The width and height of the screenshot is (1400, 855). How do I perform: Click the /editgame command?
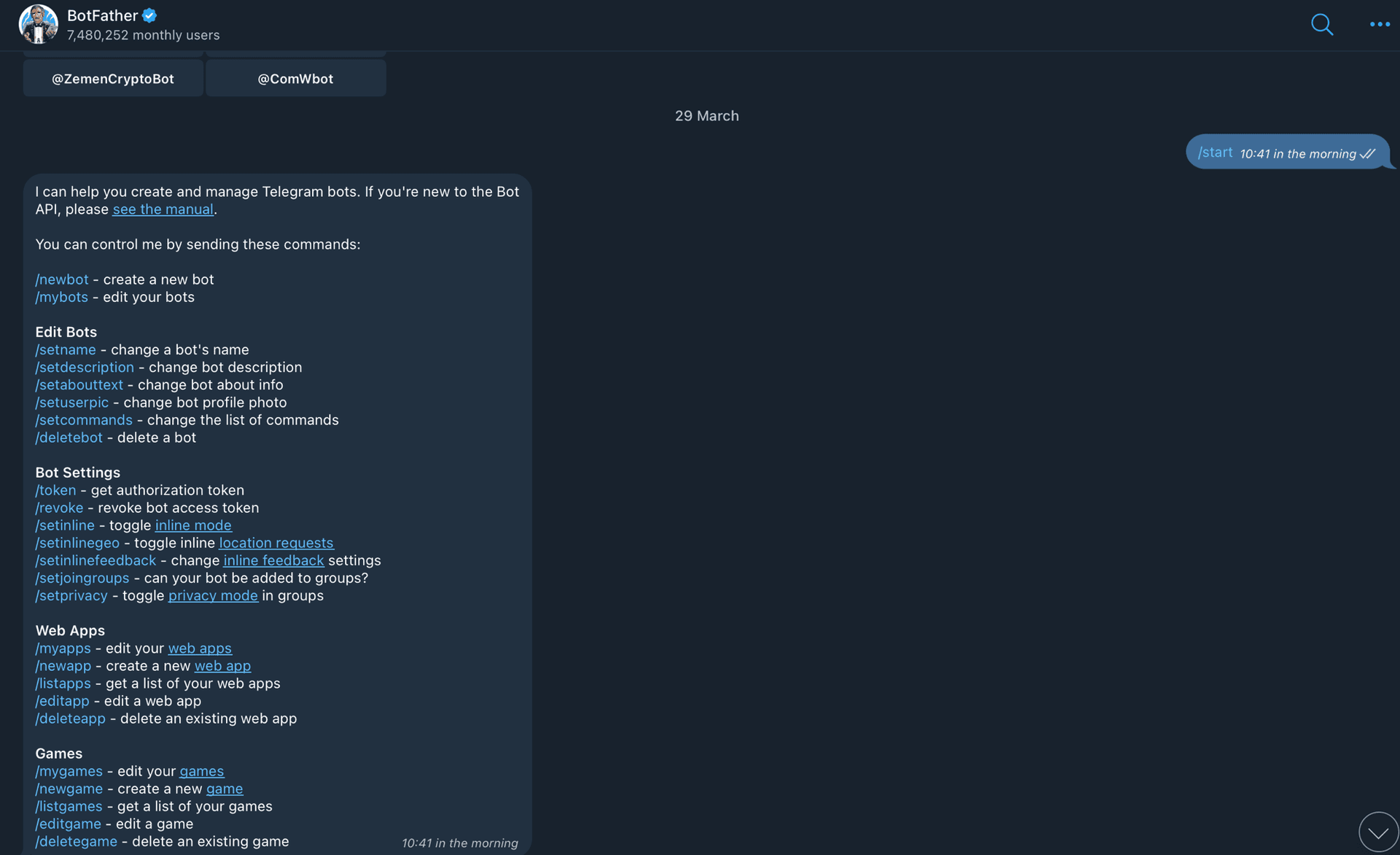(68, 823)
